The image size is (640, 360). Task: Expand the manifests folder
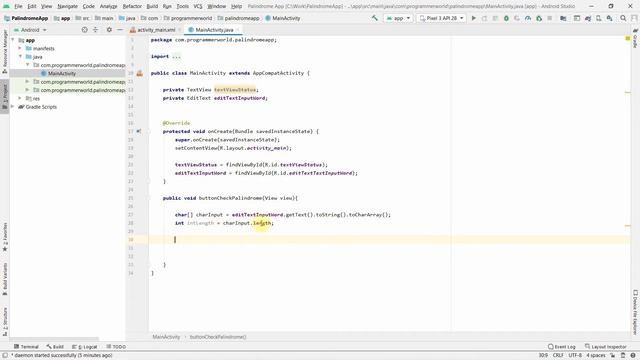pos(20,48)
